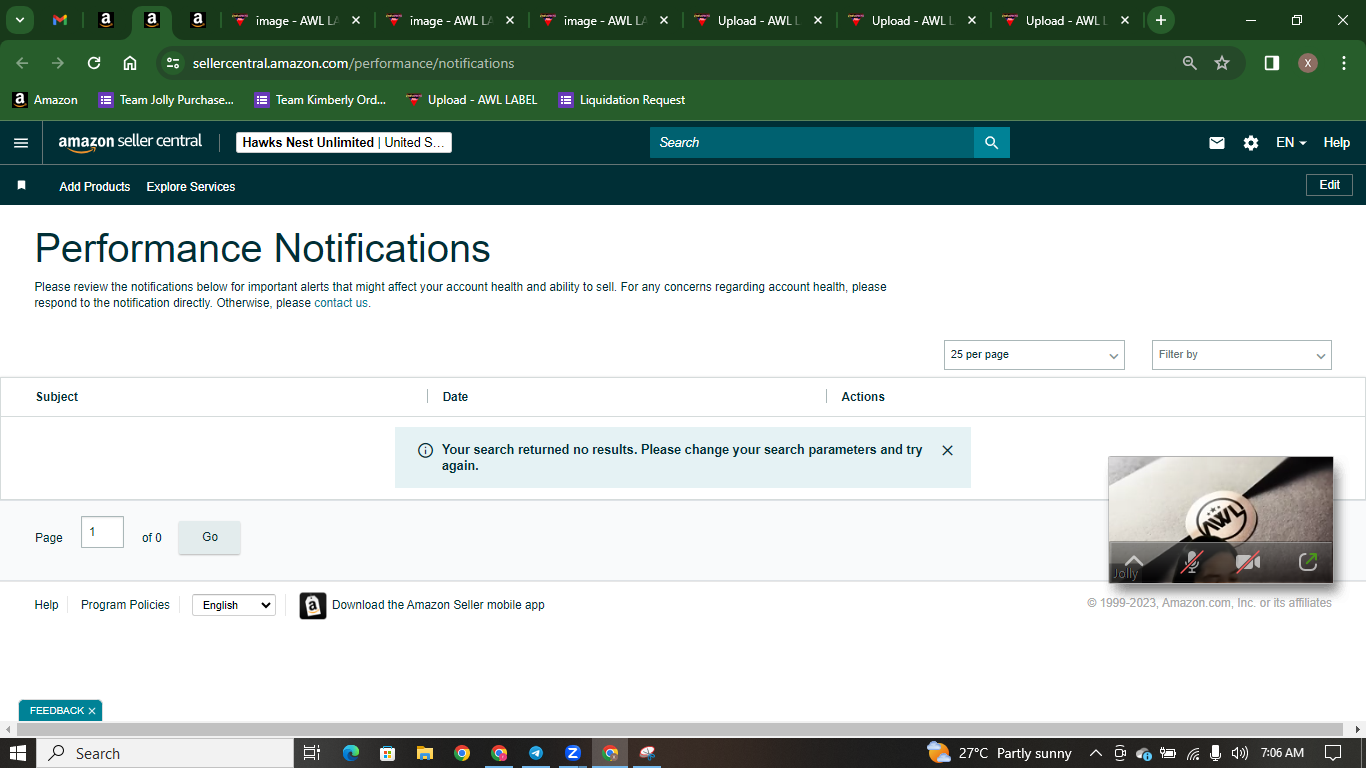Image resolution: width=1366 pixels, height=768 pixels.
Task: Open the Team Jolly Purchase bookmark
Action: tap(166, 100)
